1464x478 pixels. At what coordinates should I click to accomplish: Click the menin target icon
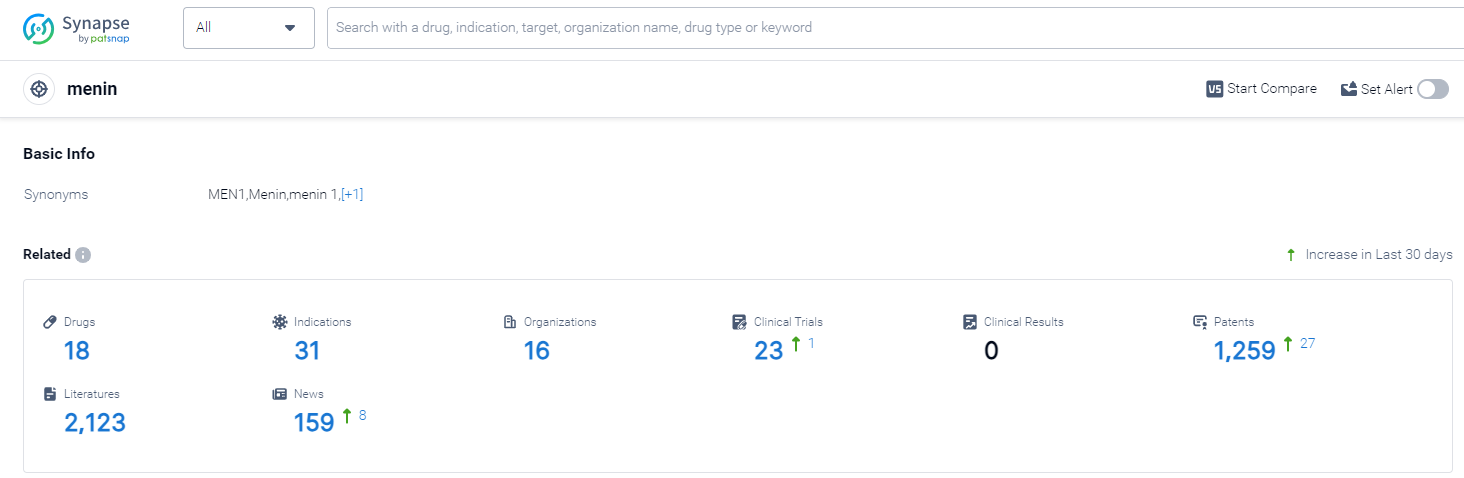39,89
